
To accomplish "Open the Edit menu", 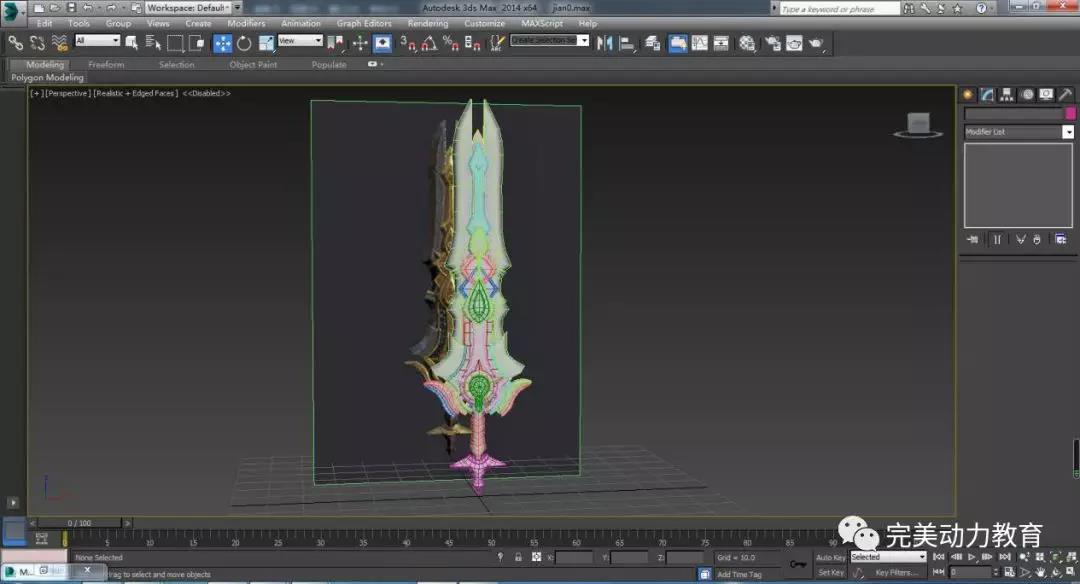I will (45, 23).
